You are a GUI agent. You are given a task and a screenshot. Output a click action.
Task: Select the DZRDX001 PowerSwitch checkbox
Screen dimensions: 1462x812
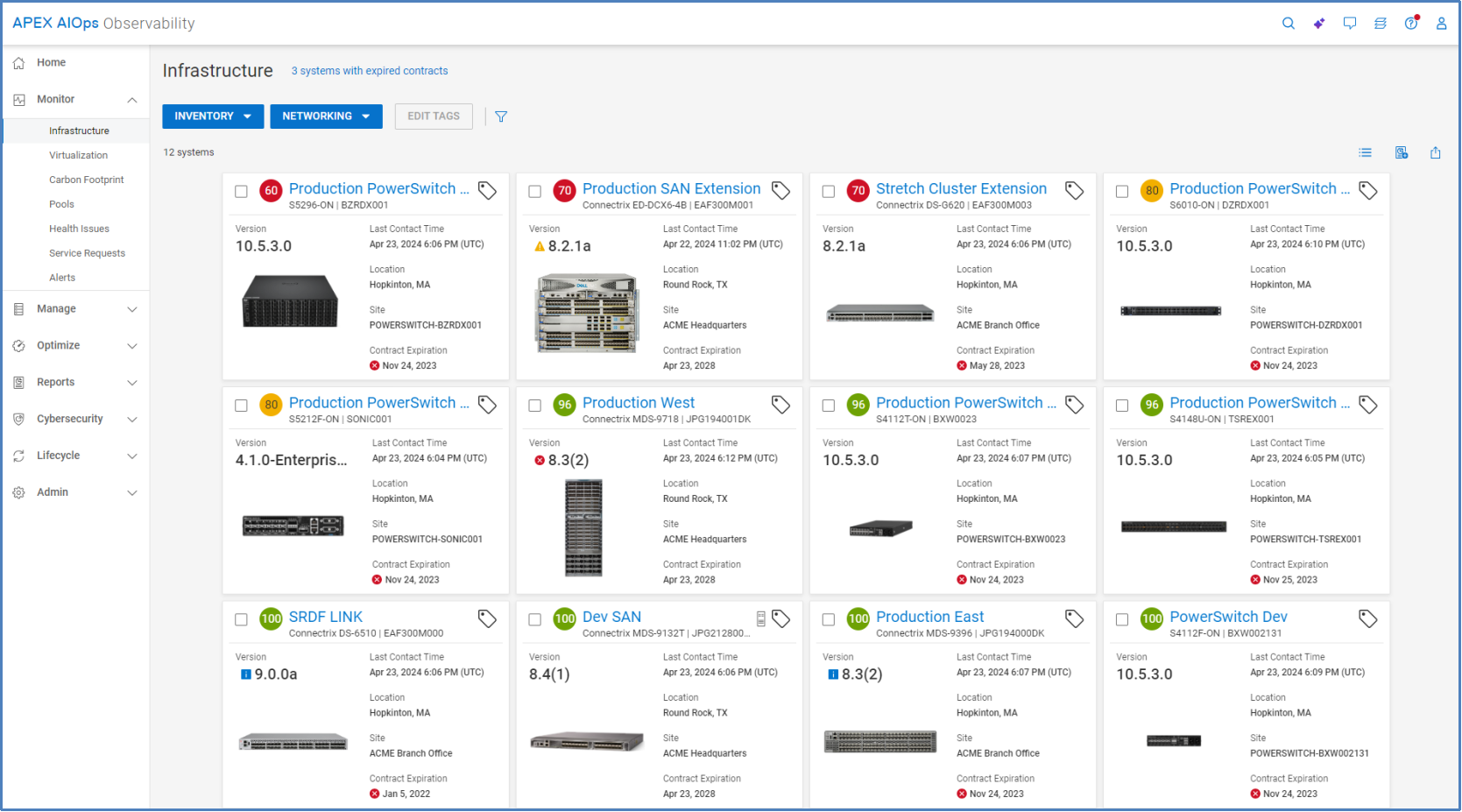pos(1121,191)
